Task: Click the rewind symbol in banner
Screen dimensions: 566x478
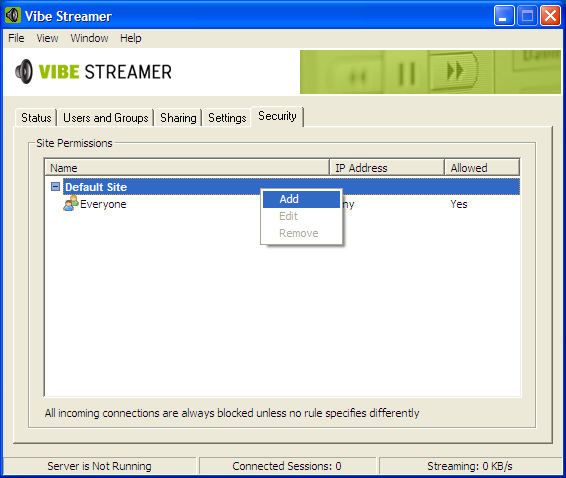Action: coord(358,76)
